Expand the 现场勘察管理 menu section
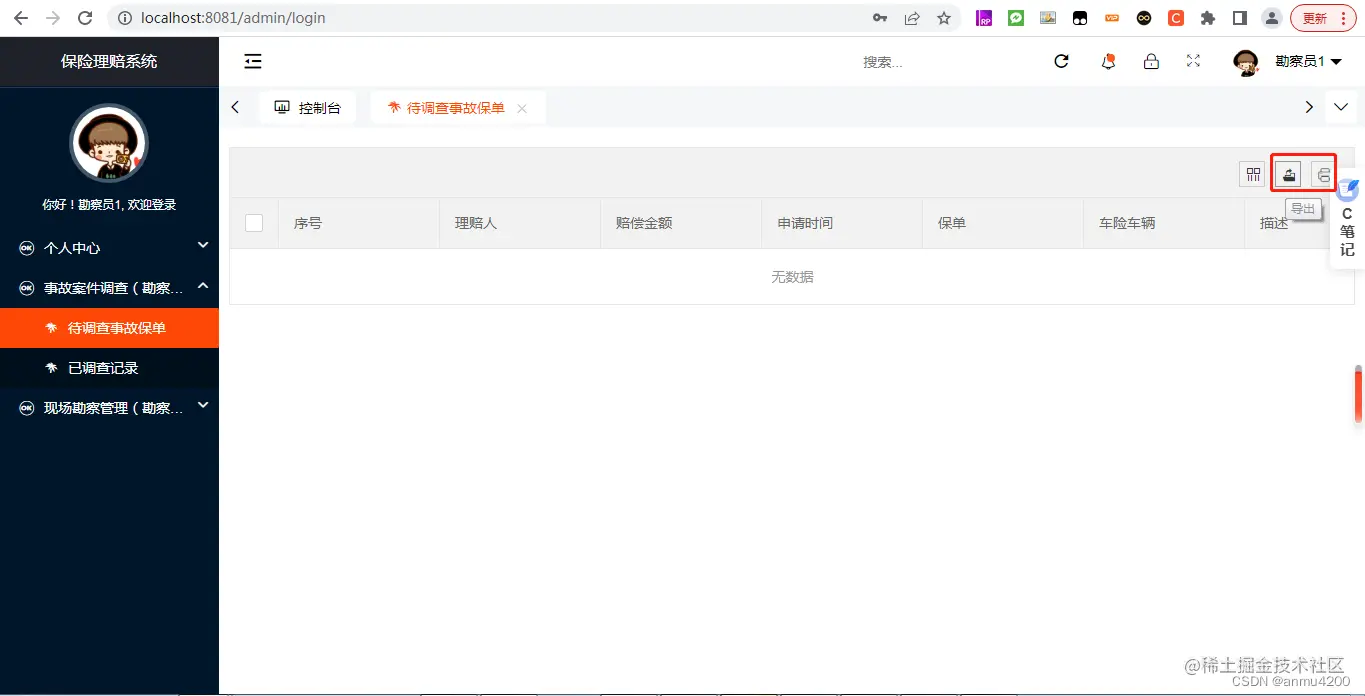Viewport: 1365px width, 696px height. (x=110, y=406)
